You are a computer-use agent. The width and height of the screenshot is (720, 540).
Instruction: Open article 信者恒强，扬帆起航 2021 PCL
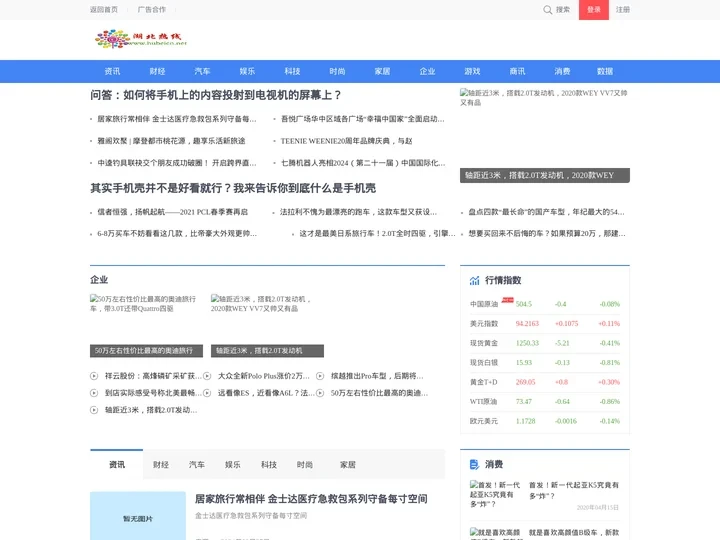[172, 212]
